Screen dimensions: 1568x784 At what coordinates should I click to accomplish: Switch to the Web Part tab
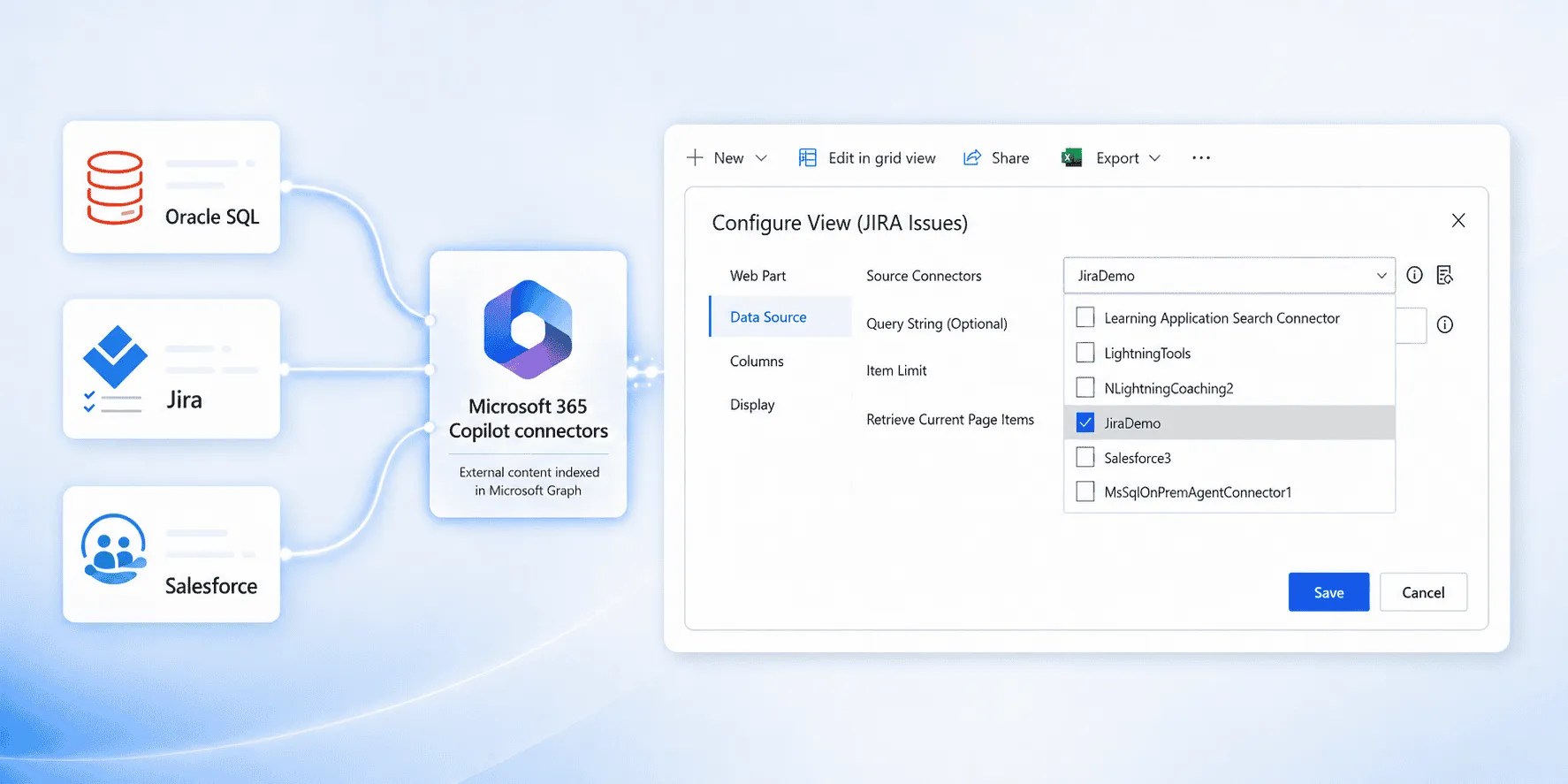(x=757, y=276)
